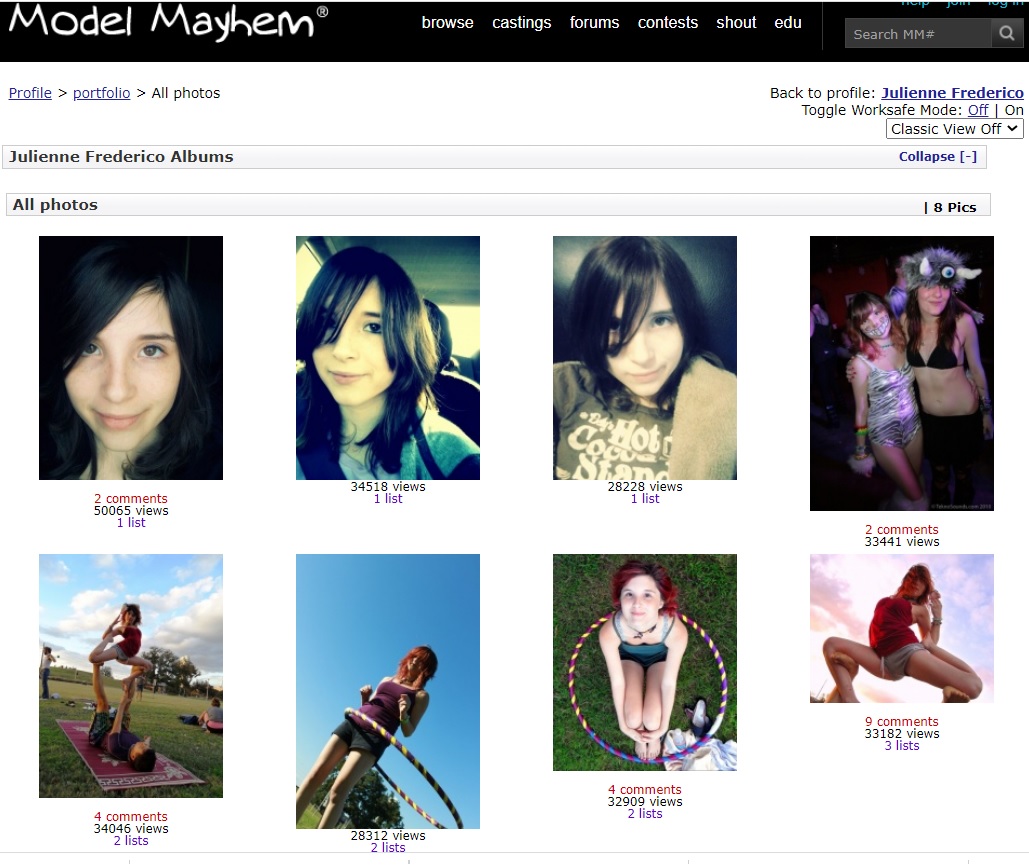Go to portfolio breadcrumb link
The image size is (1029, 867).
[x=102, y=93]
